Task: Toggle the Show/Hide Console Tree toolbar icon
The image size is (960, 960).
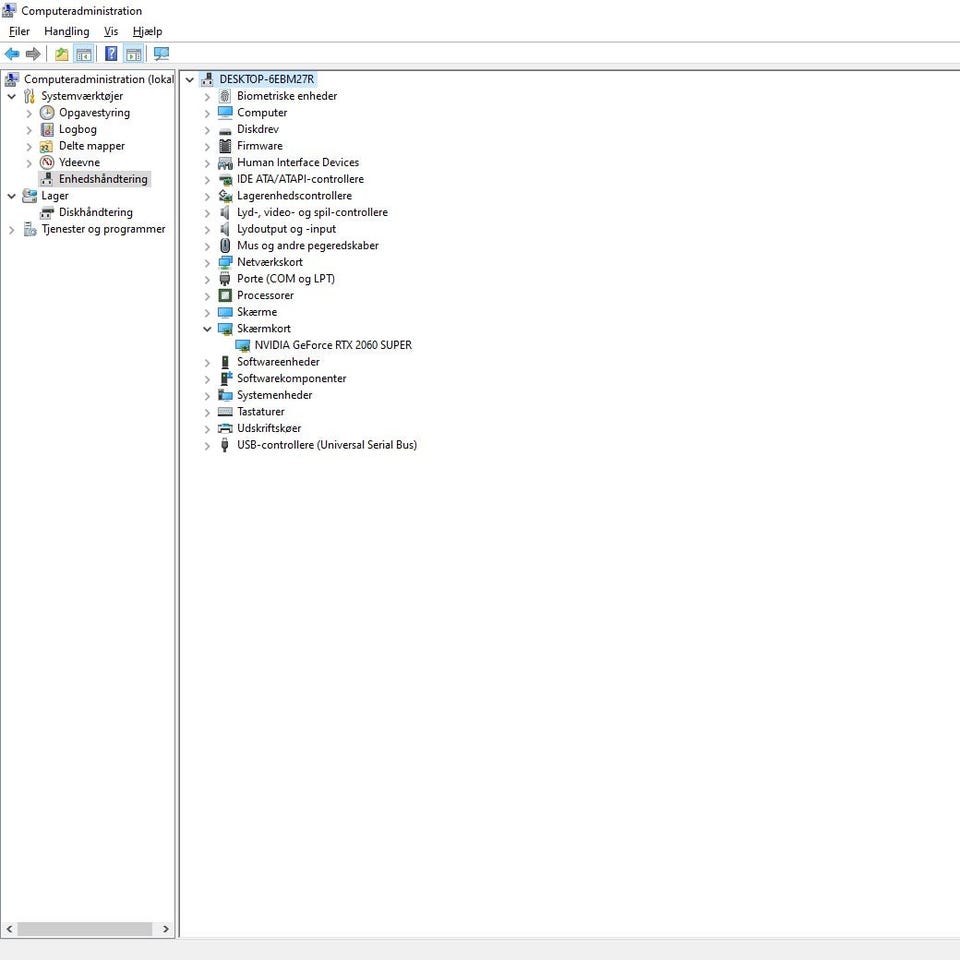Action: point(84,54)
